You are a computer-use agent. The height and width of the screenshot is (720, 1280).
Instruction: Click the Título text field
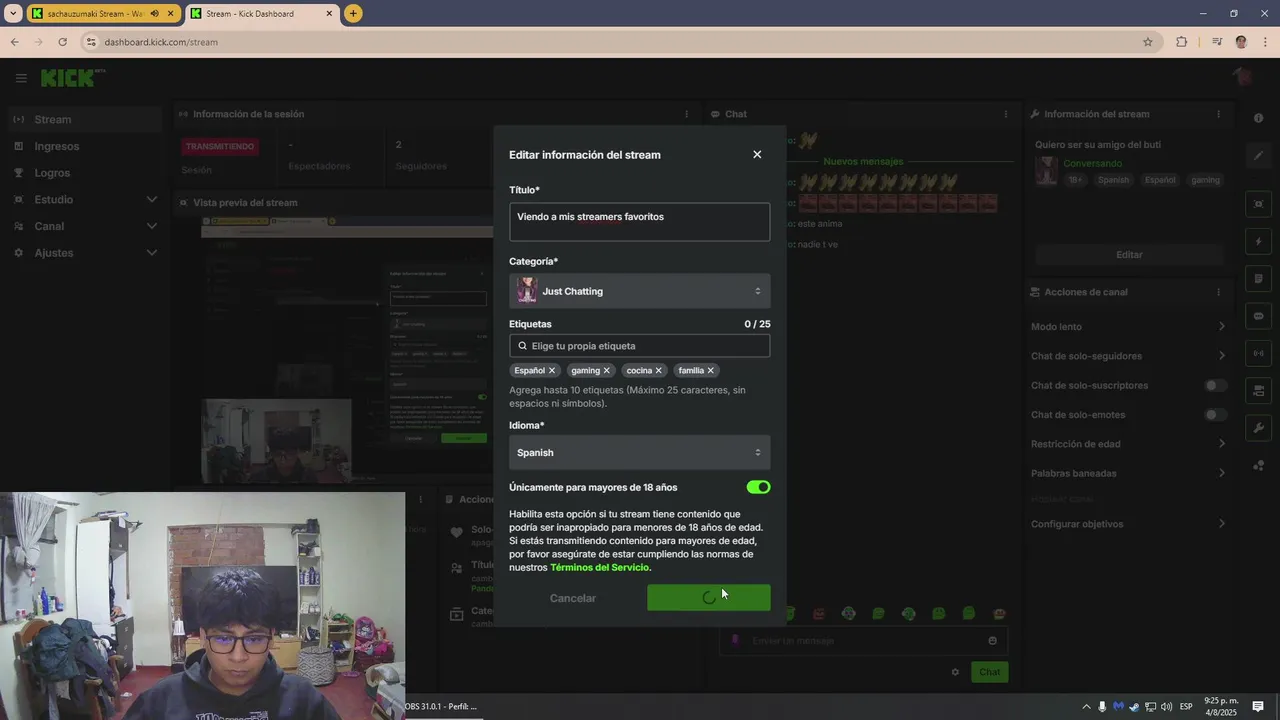[x=640, y=223]
